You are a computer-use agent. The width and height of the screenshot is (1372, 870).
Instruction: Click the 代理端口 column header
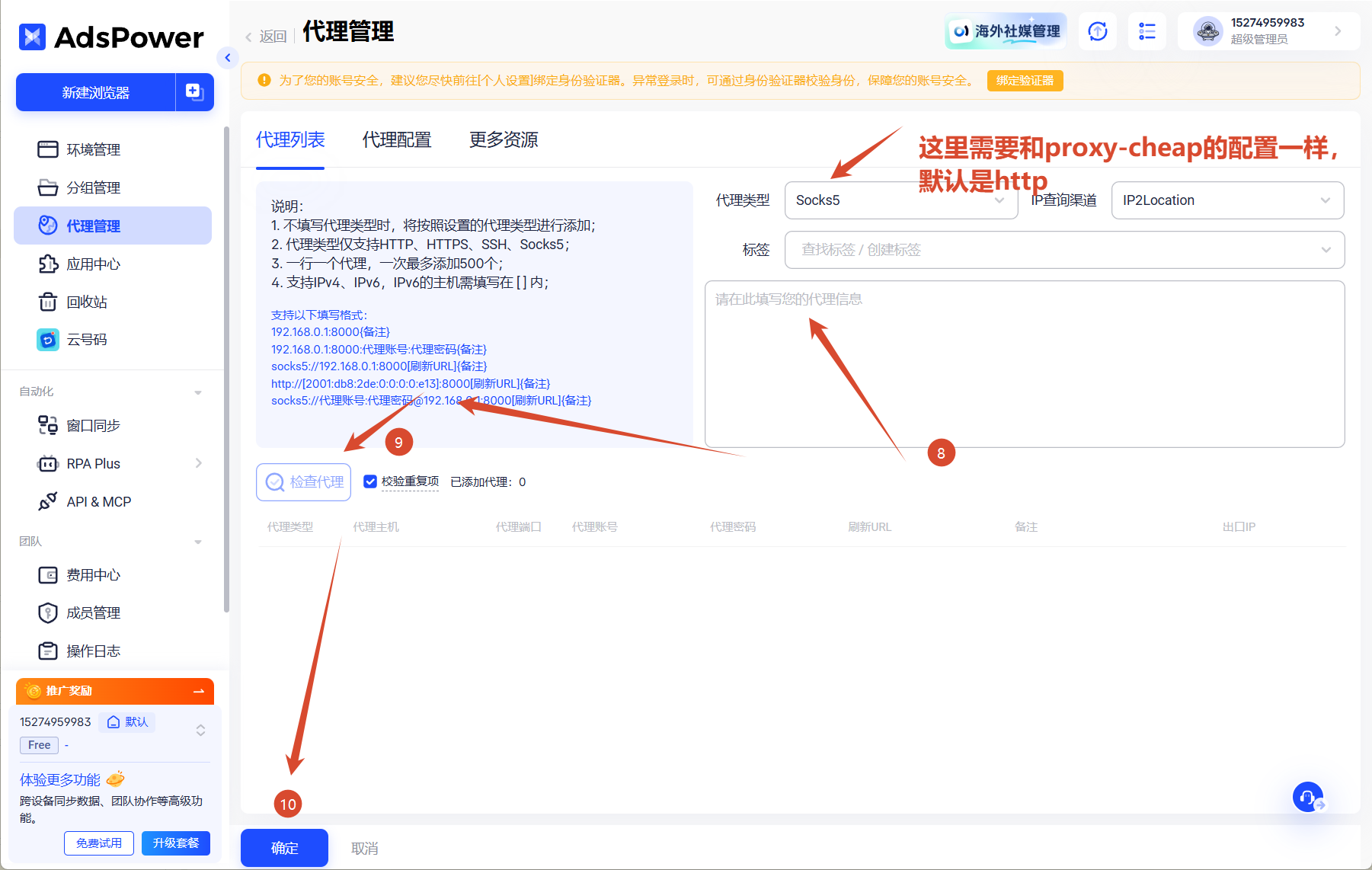pyautogui.click(x=519, y=526)
